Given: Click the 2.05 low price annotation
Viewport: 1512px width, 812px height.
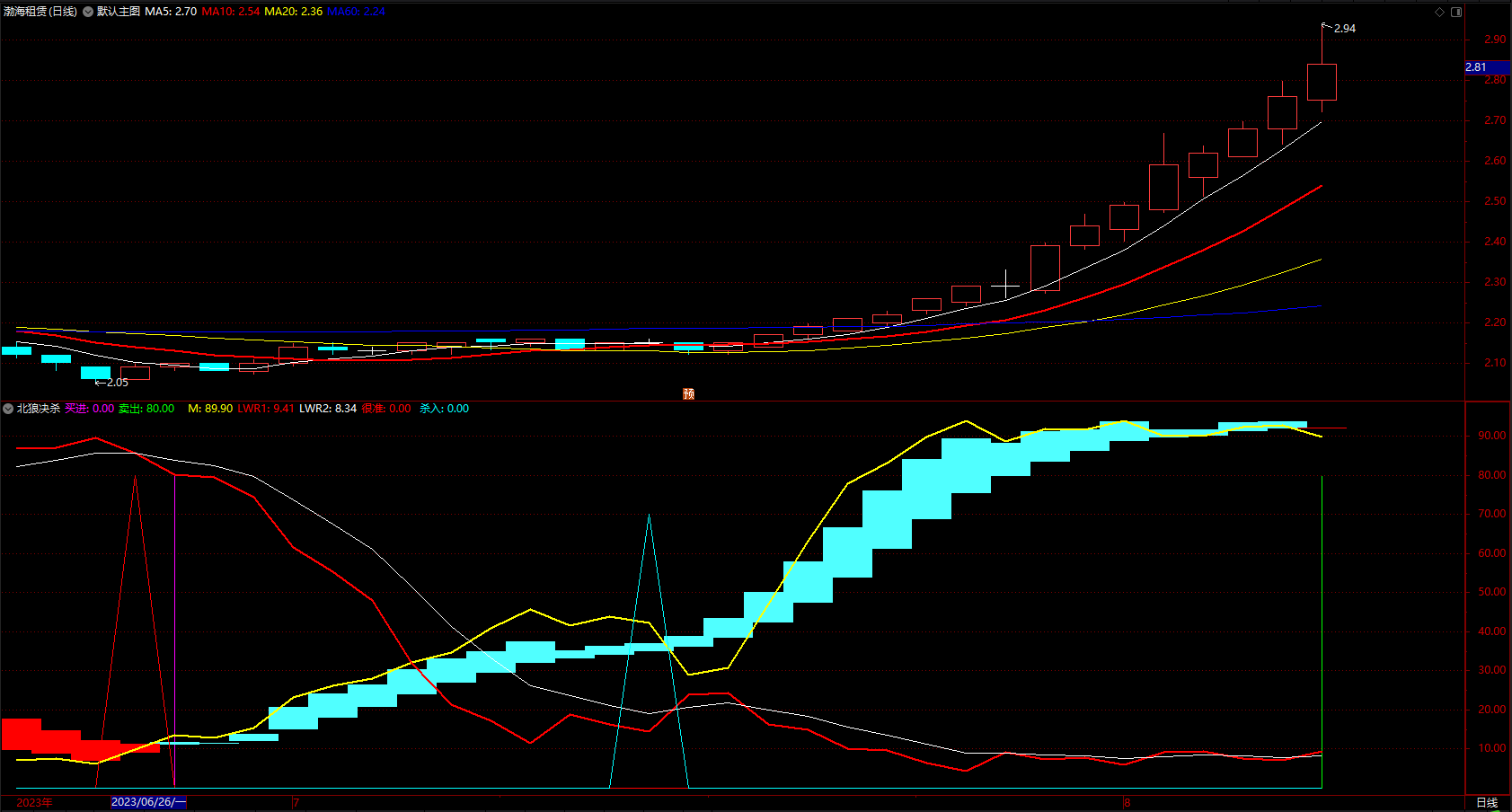Looking at the screenshot, I should 118,383.
